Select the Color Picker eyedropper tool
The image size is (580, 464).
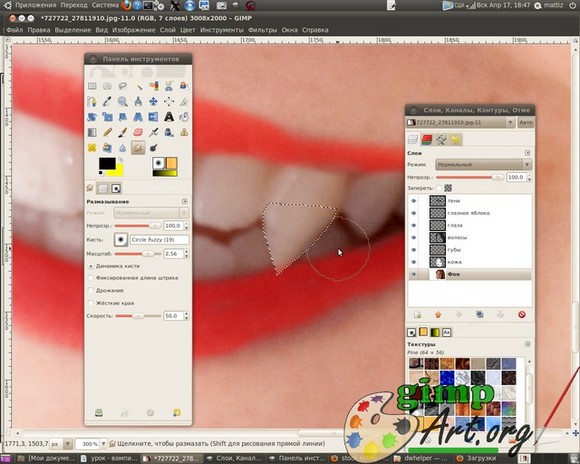point(107,101)
